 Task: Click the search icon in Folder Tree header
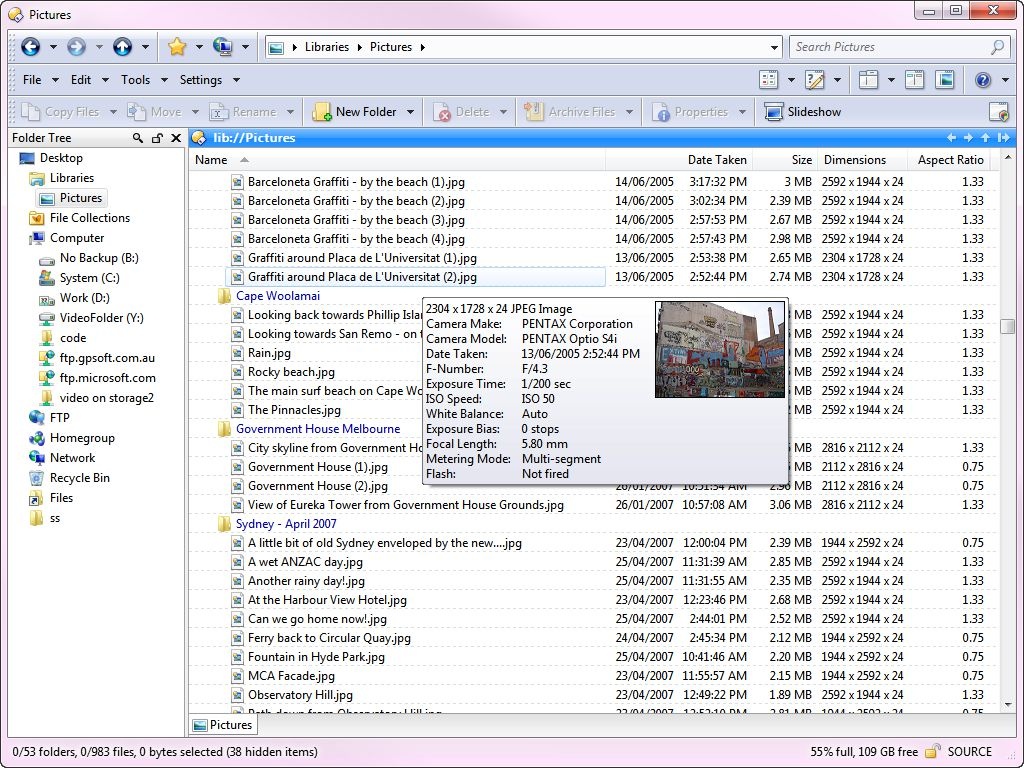pos(138,138)
